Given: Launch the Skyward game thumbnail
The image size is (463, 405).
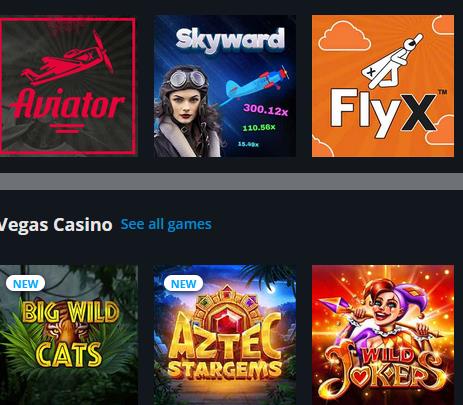Looking at the screenshot, I should pos(225,86).
